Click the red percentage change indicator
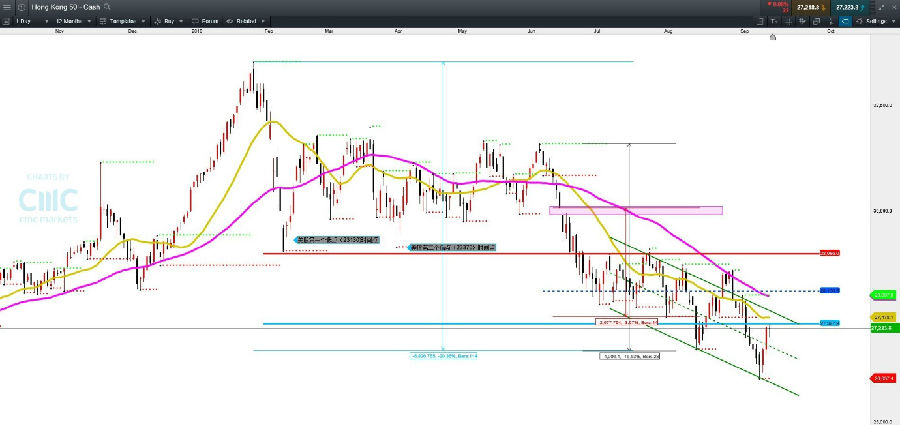Screen dimensions: 900x425 click(778, 7)
